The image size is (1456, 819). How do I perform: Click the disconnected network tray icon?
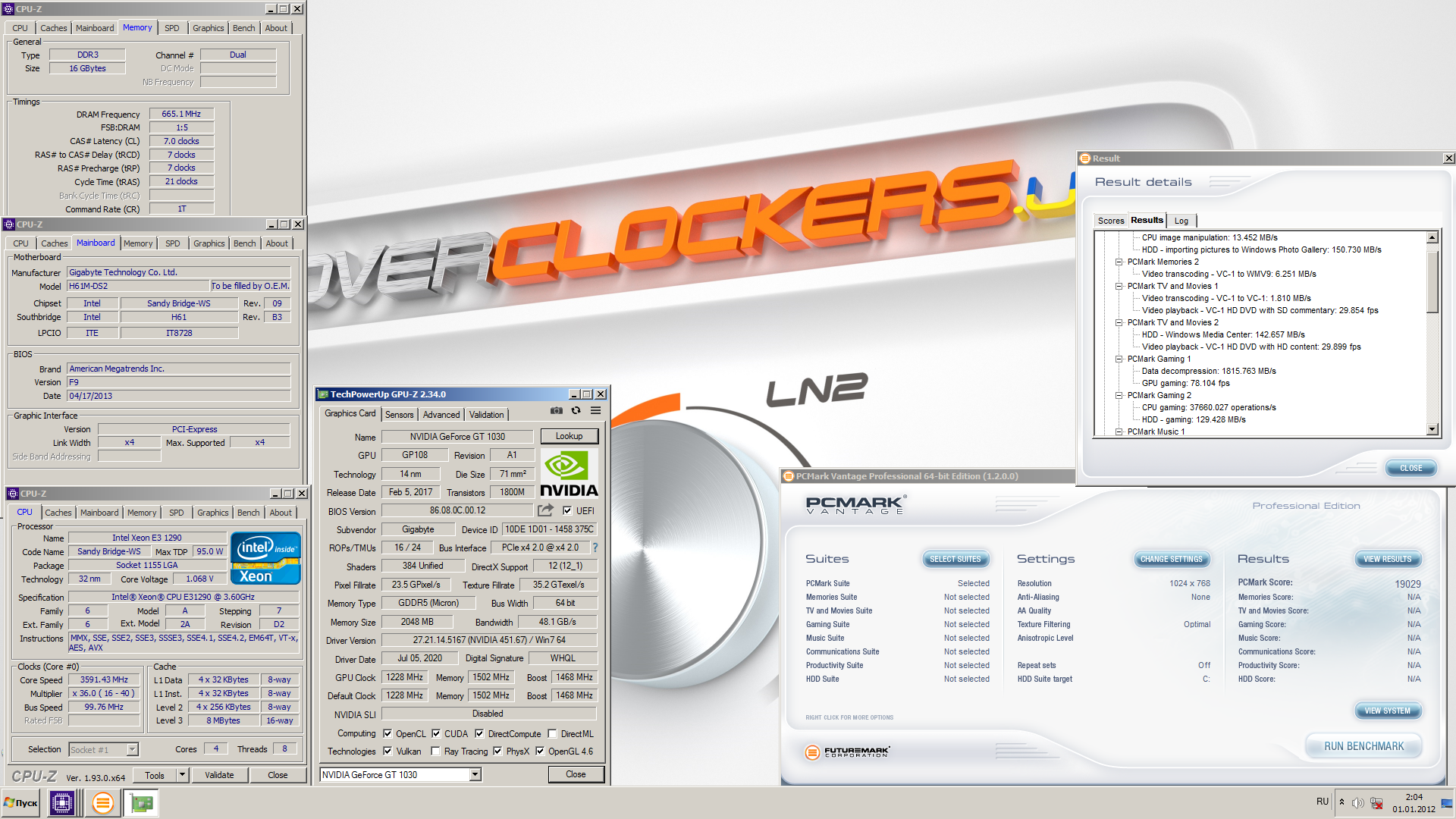click(x=1376, y=802)
